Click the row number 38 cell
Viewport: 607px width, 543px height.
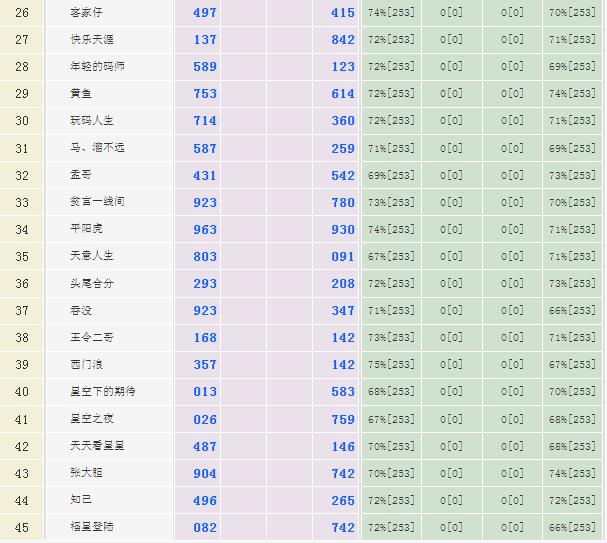22,337
